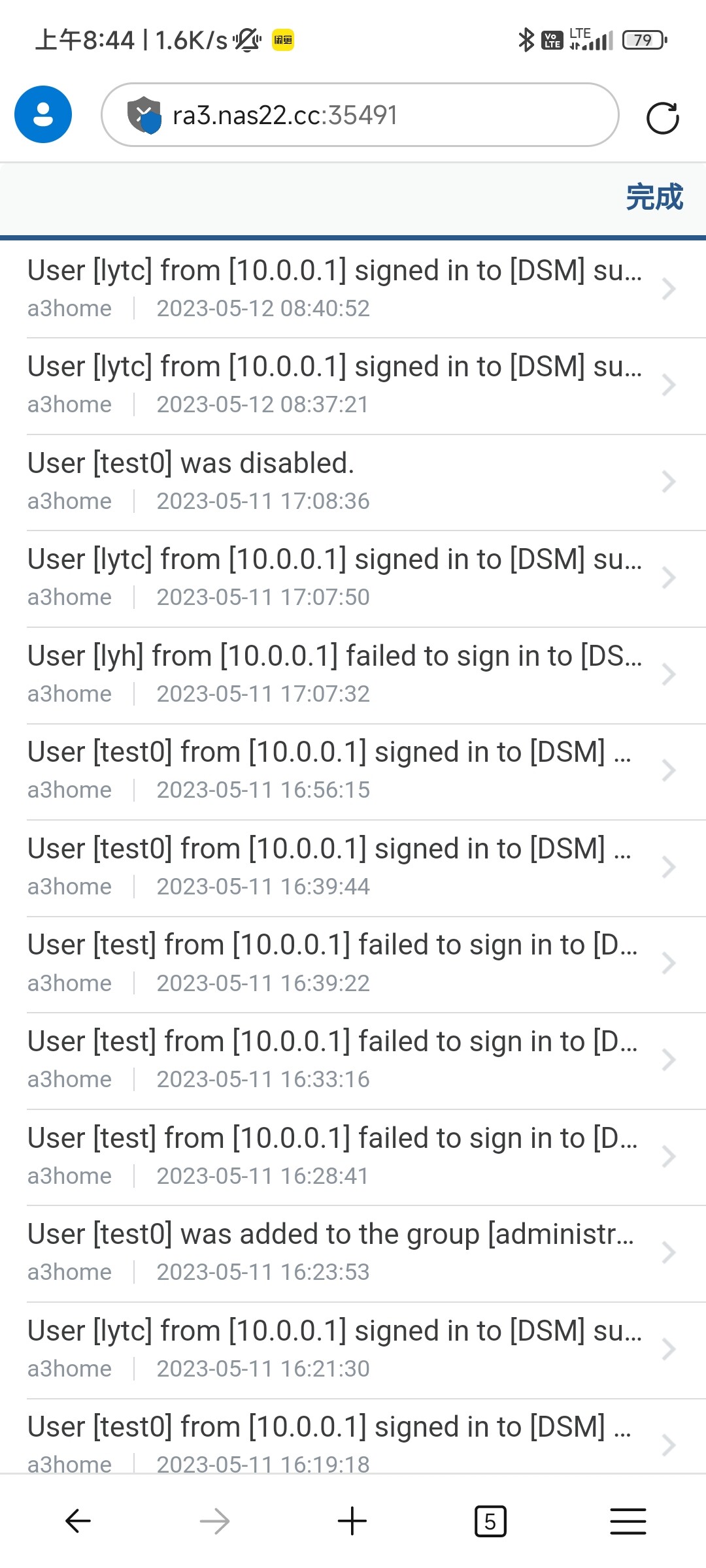Expand the 16:28:41 failed sign-in chevron
This screenshot has height=1568, width=706.
click(x=668, y=1156)
